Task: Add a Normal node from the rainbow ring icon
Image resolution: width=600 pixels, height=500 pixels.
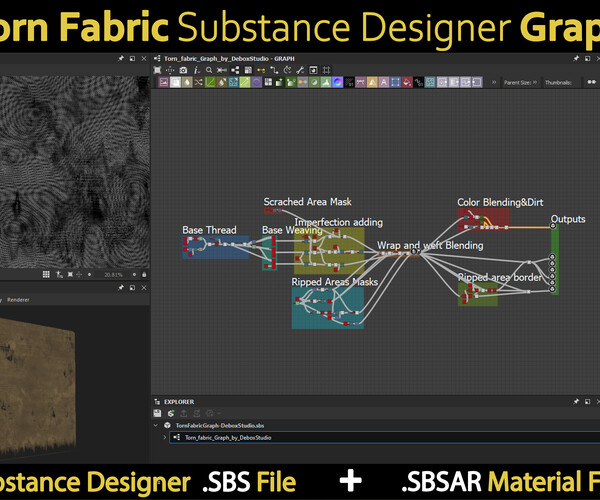Action: pos(338,82)
